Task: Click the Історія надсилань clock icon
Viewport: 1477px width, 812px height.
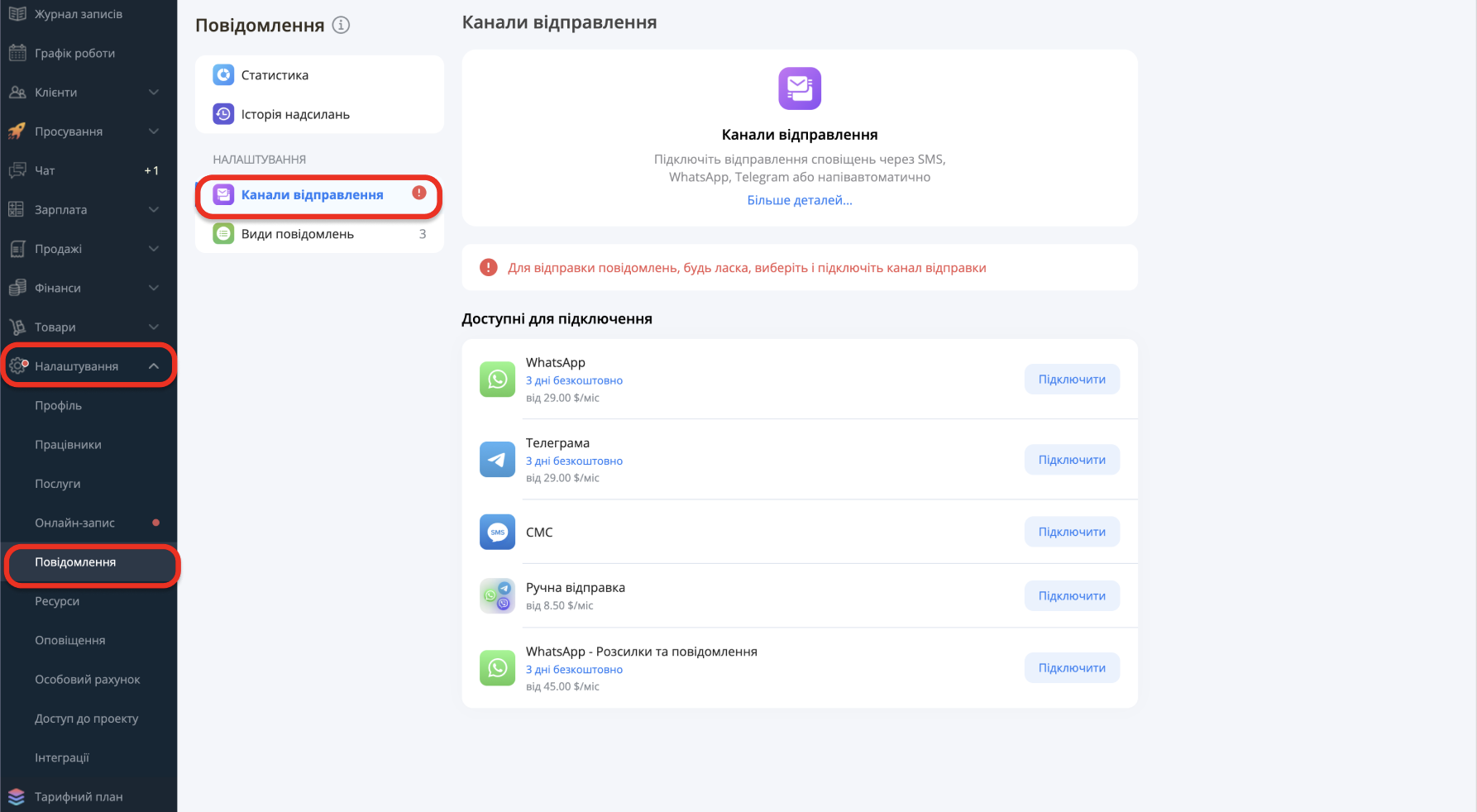Action: [x=223, y=114]
